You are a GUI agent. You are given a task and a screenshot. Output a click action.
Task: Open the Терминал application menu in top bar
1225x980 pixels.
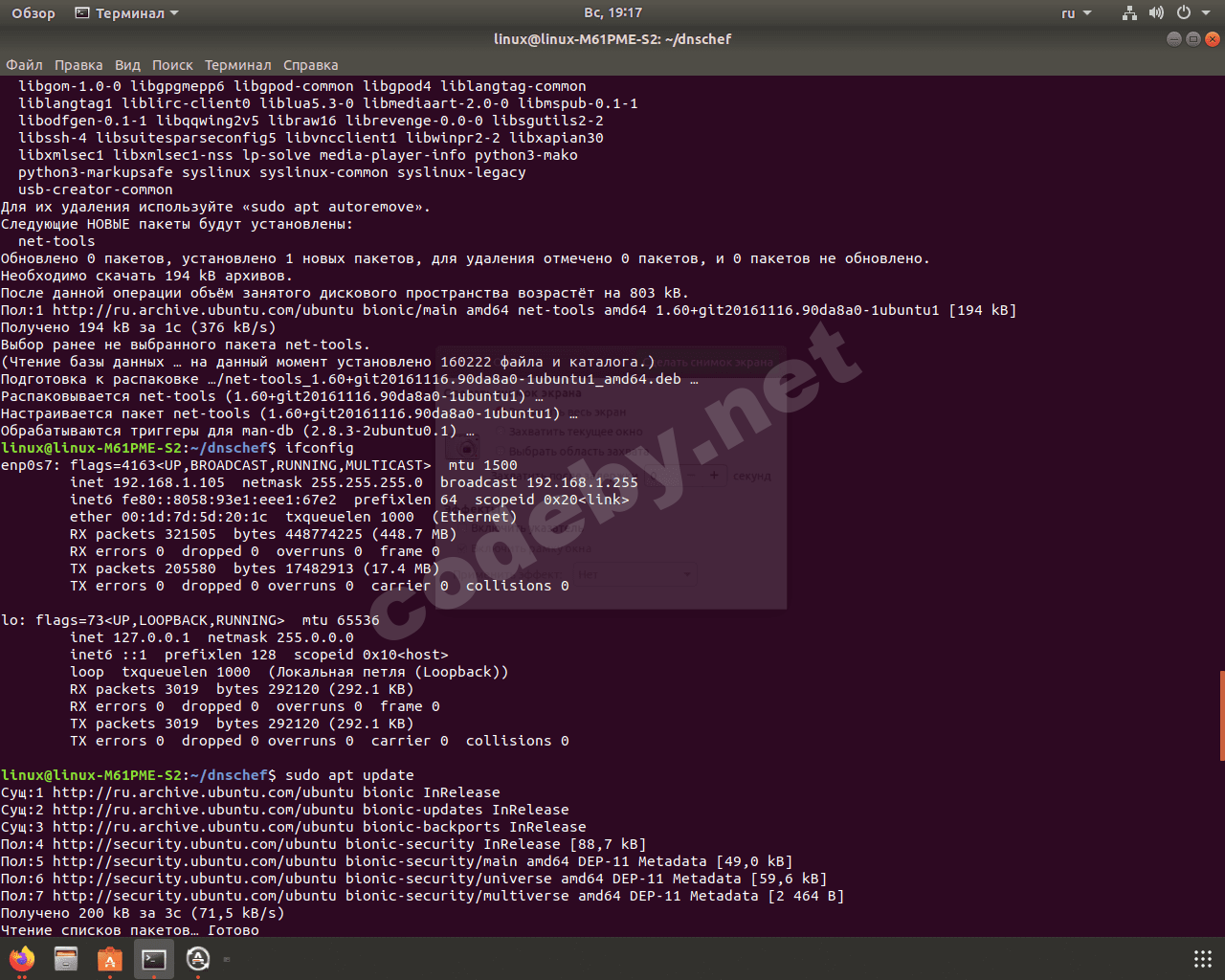(x=127, y=13)
